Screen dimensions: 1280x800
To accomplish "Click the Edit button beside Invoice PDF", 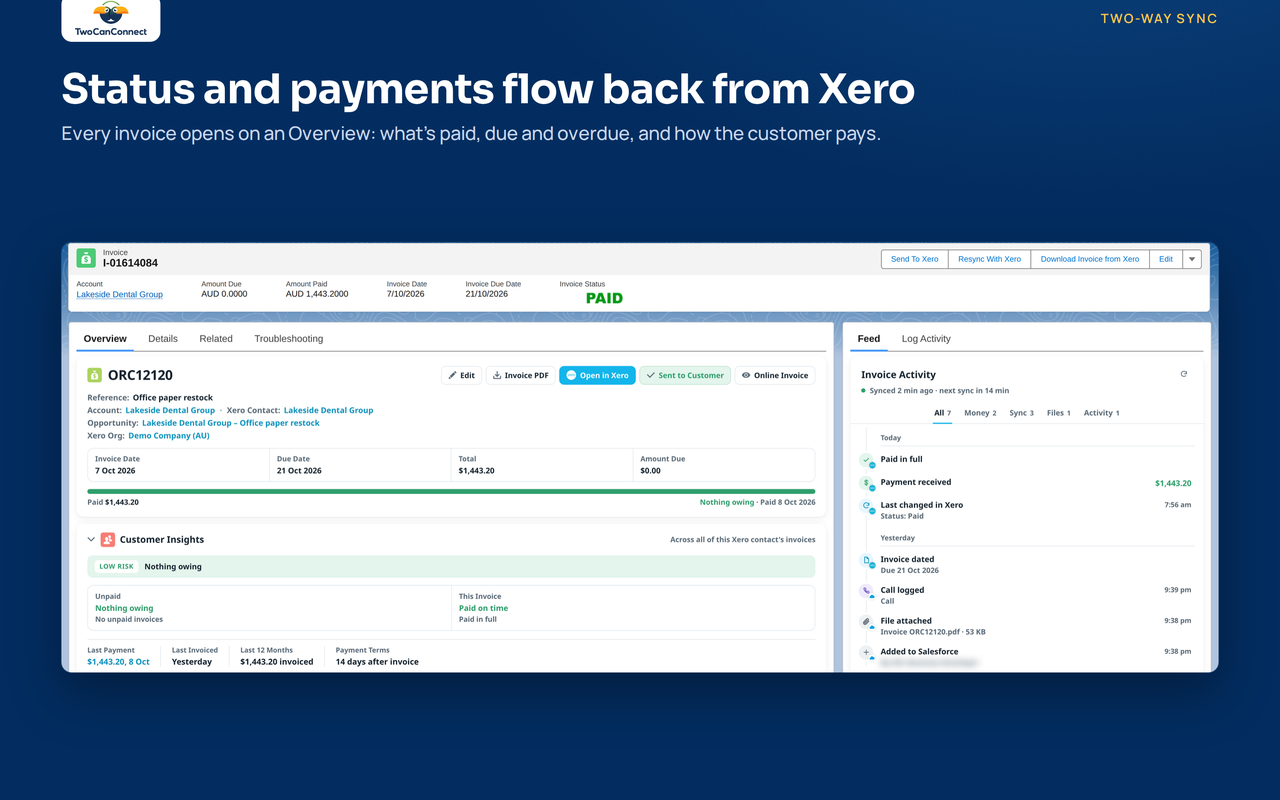I will point(461,375).
